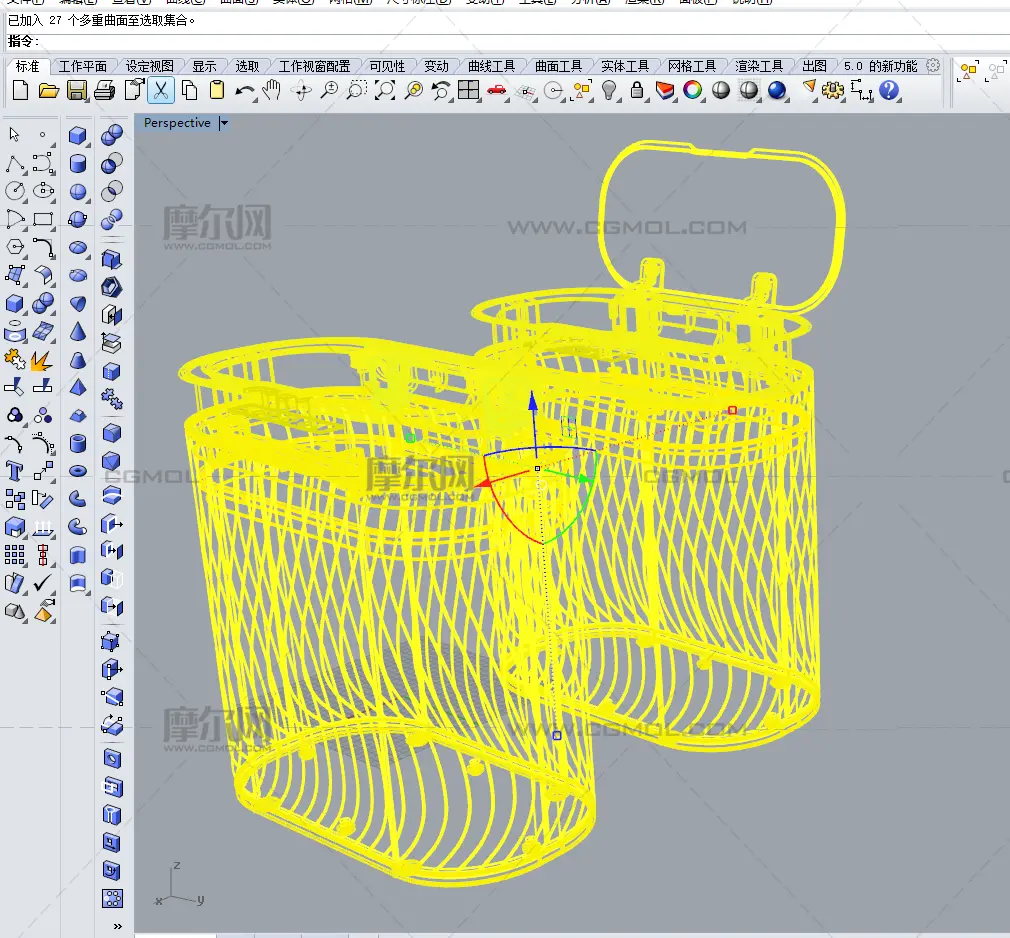Open the four-viewport layout icon
The image size is (1010, 938).
[468, 91]
